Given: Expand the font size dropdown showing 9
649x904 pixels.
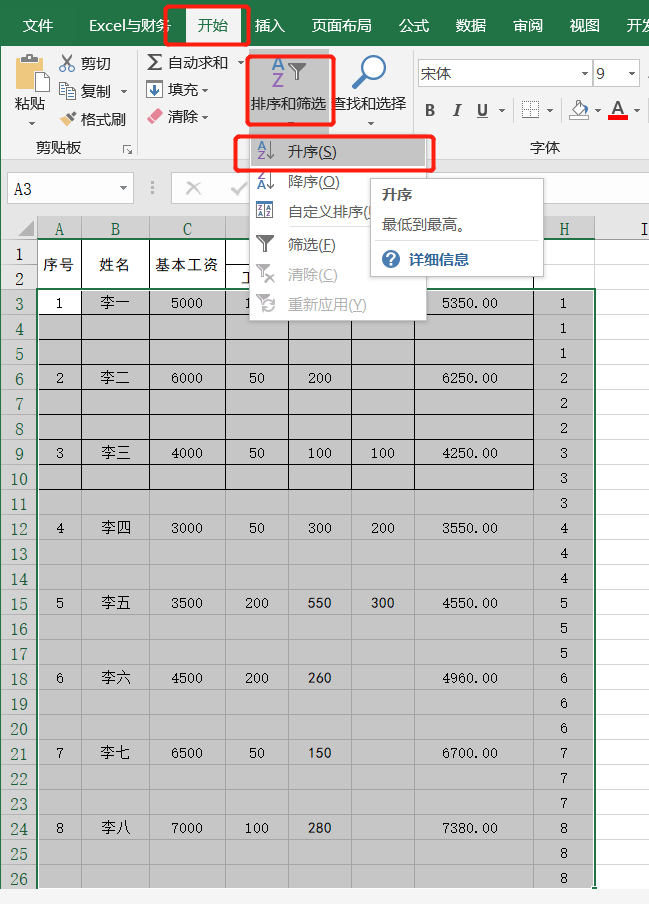Looking at the screenshot, I should 632,74.
